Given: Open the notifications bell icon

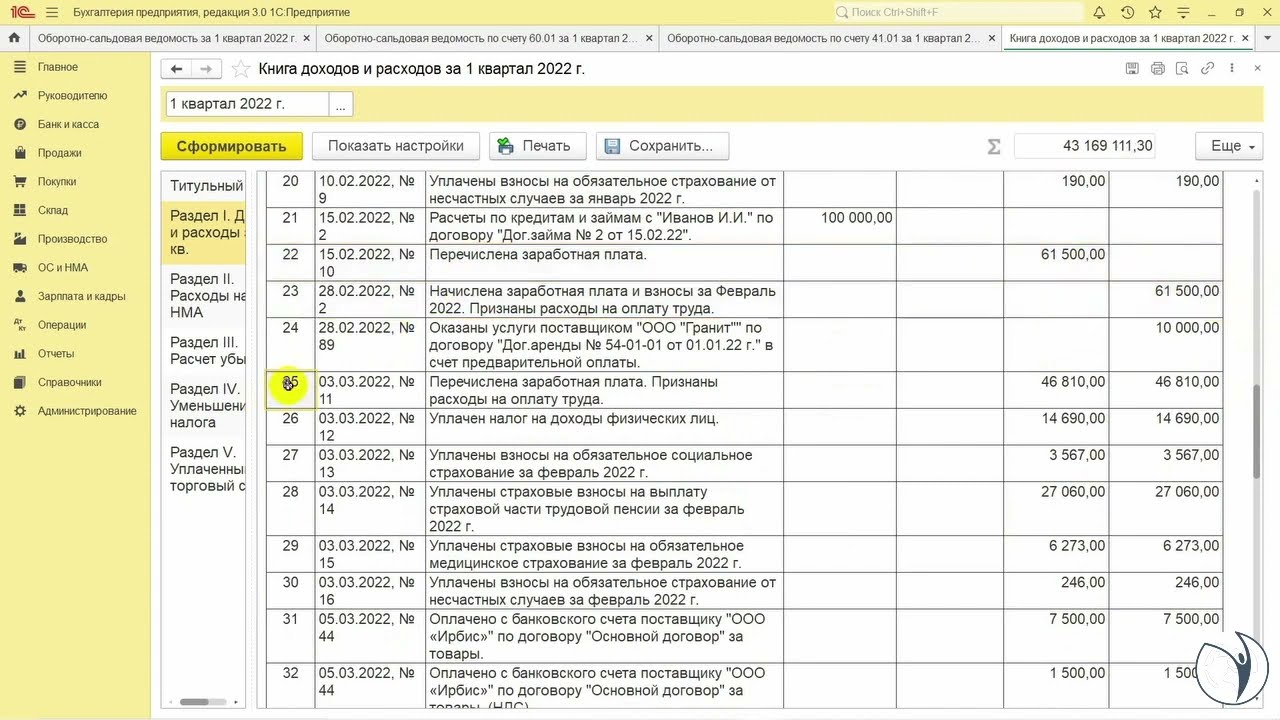Looking at the screenshot, I should (x=1099, y=12).
